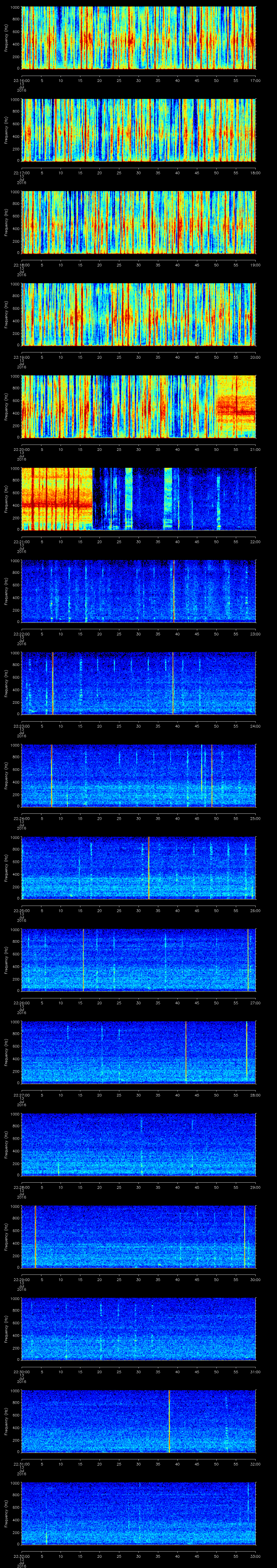This screenshot has width=277, height=1568.
Task: Select the red vertical line near 38 seconds in the 22:31:00 panel
Action: (x=169, y=1421)
